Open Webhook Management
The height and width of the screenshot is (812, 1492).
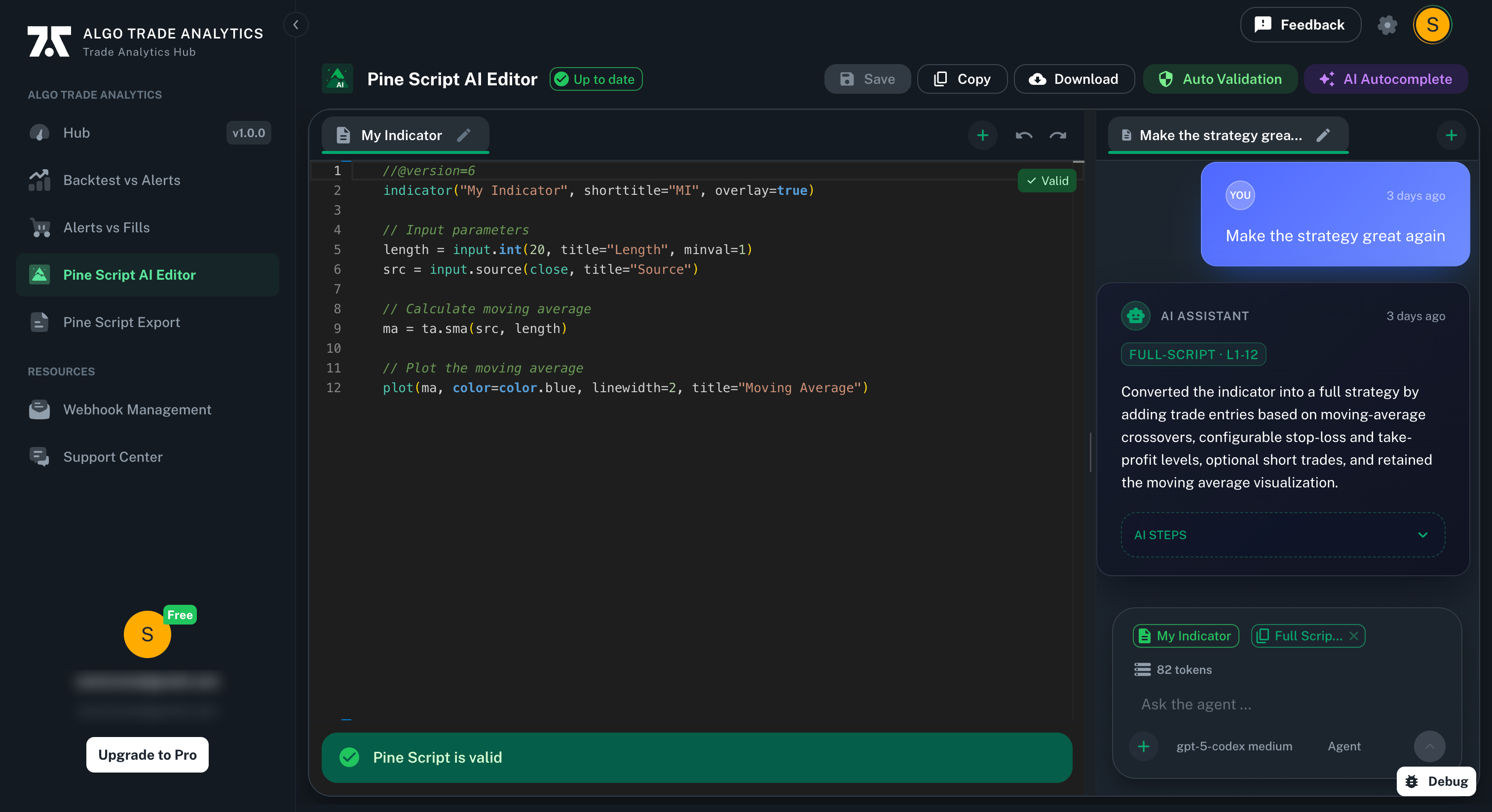pos(137,409)
